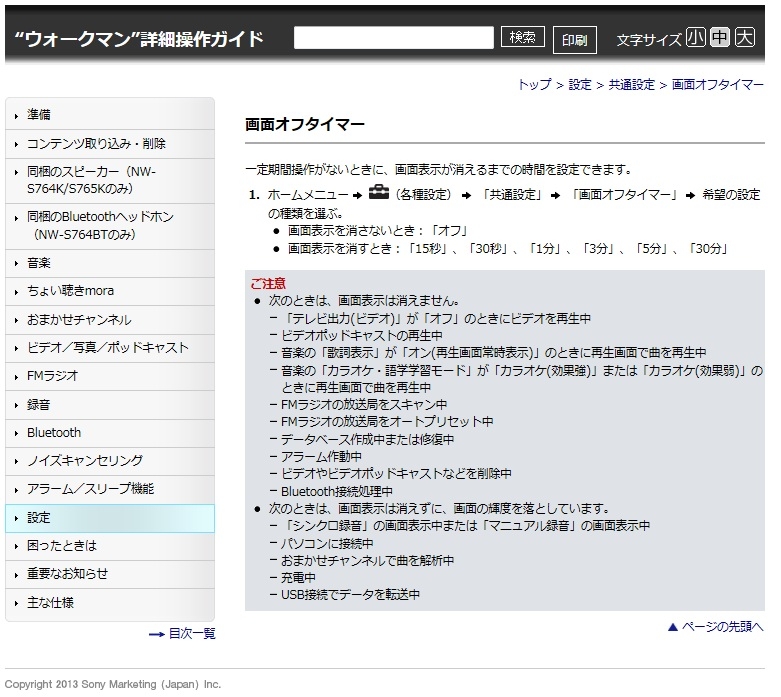The height and width of the screenshot is (697, 781).
Task: Expand コンテンツ取り込み・削除 in the sidebar
Action: (x=96, y=143)
